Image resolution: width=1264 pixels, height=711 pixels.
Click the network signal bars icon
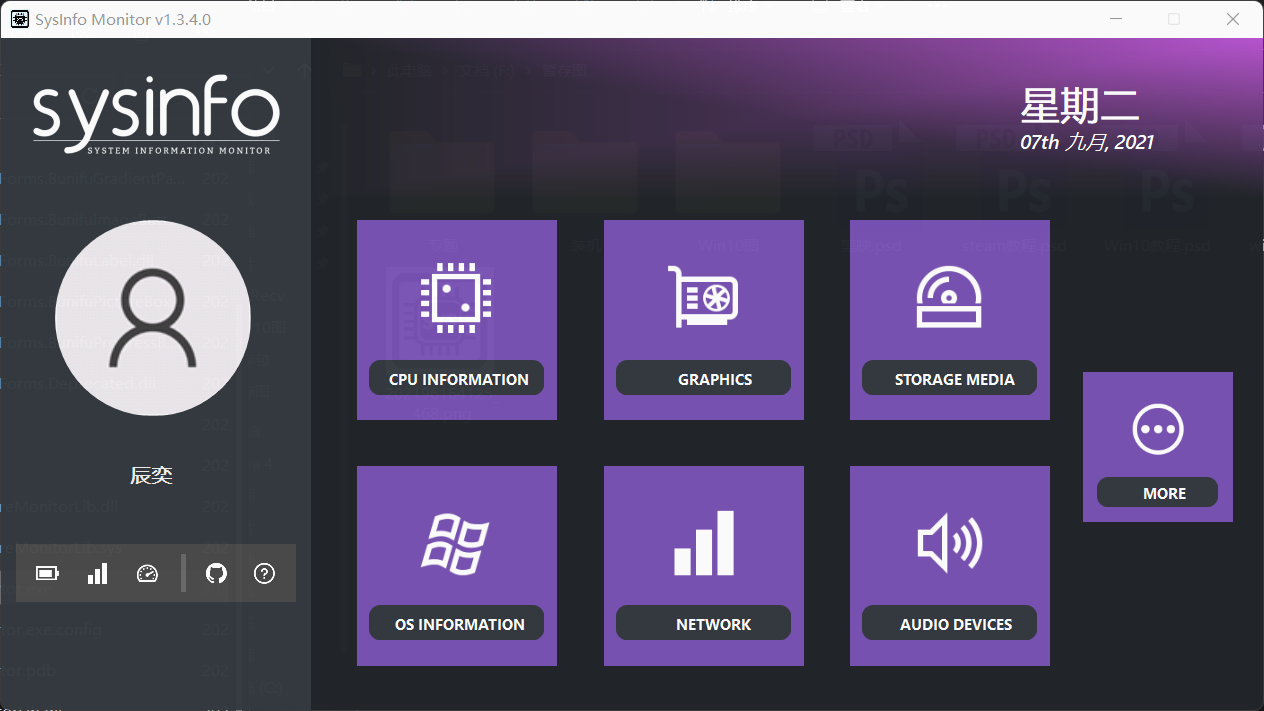[703, 543]
